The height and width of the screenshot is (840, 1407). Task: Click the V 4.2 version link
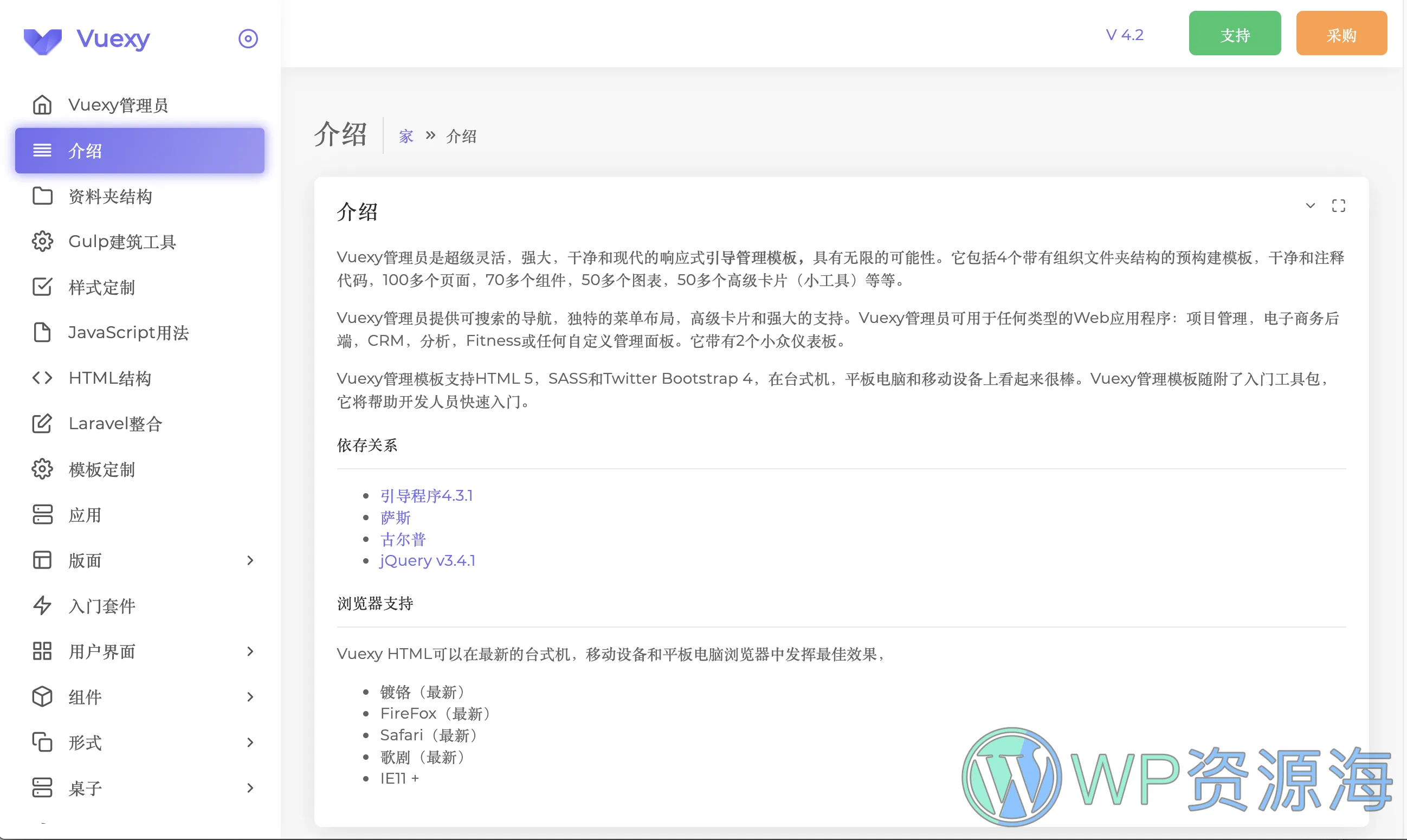(1125, 35)
